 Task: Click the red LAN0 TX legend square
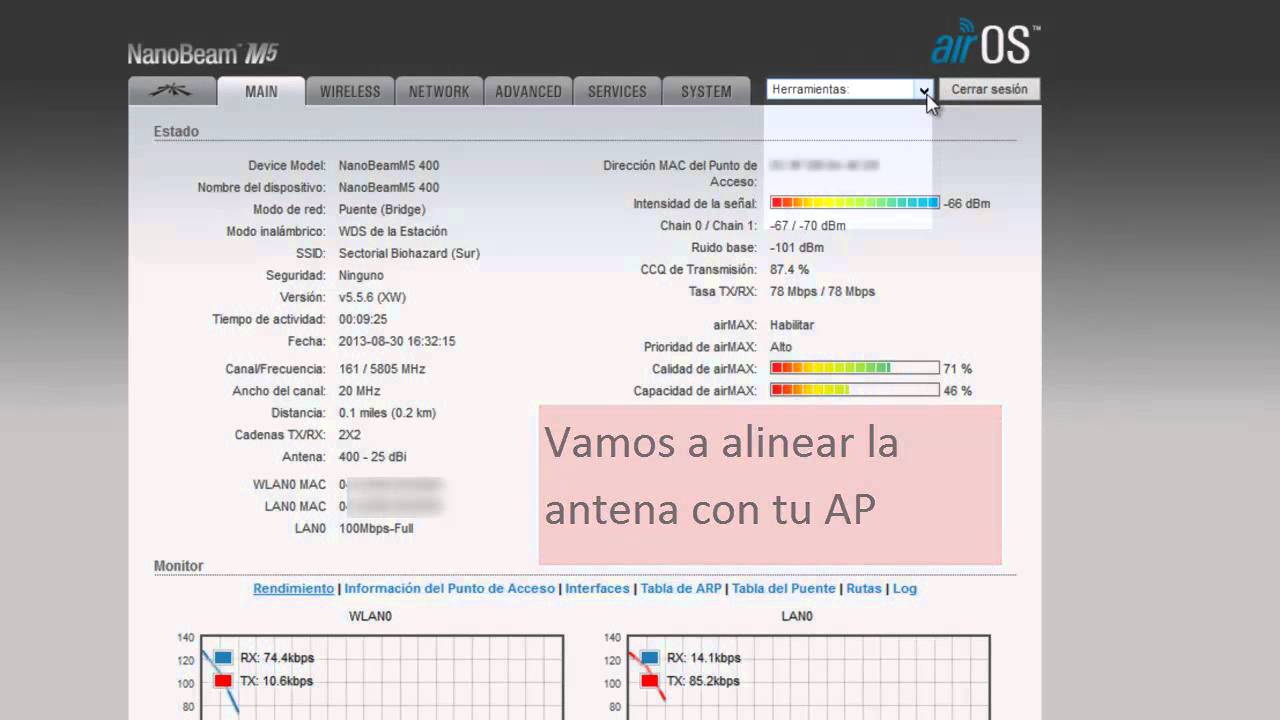point(650,681)
